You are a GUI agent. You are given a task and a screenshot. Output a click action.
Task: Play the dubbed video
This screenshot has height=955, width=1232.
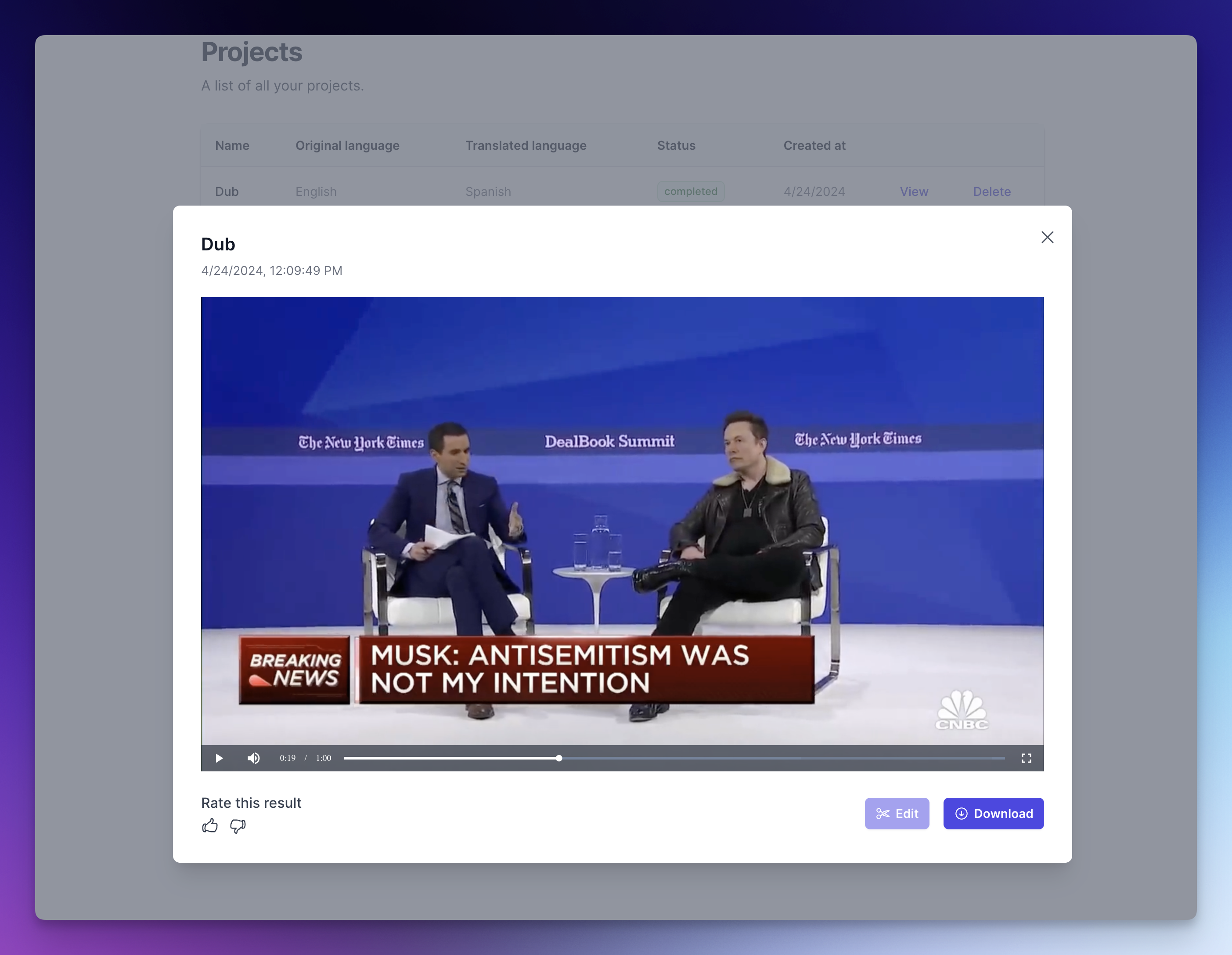219,758
